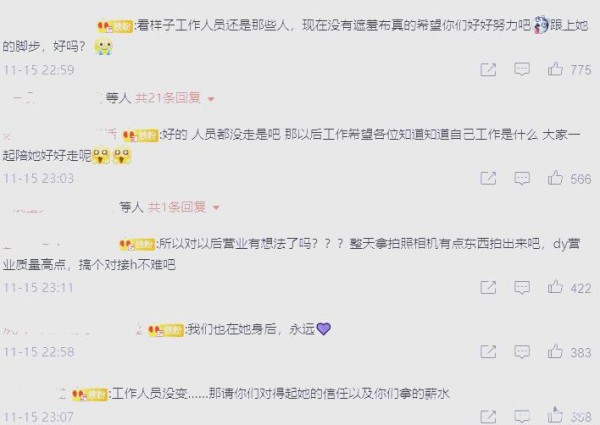Viewport: 600px width, 425px height.
Task: Reply to the 23:11 comment
Action: 522,288
